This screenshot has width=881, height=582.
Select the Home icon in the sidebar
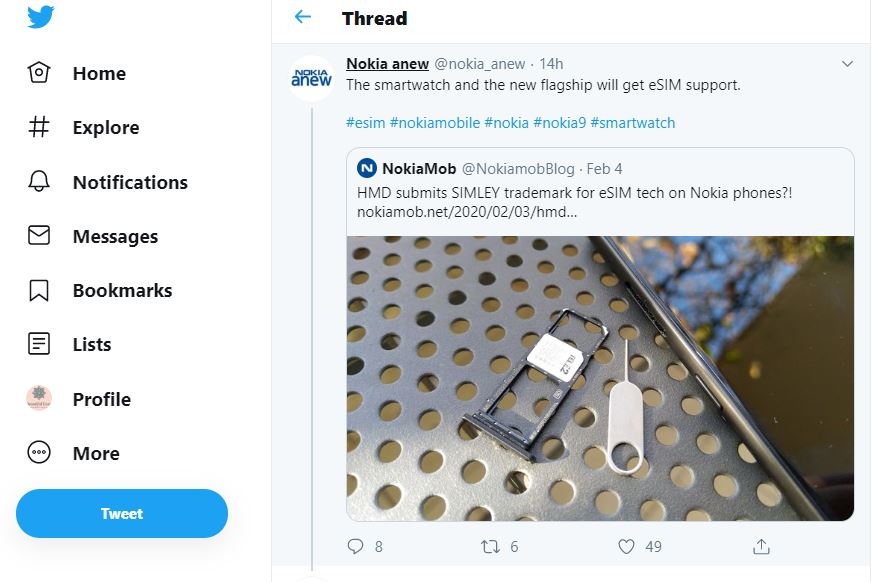[x=39, y=72]
